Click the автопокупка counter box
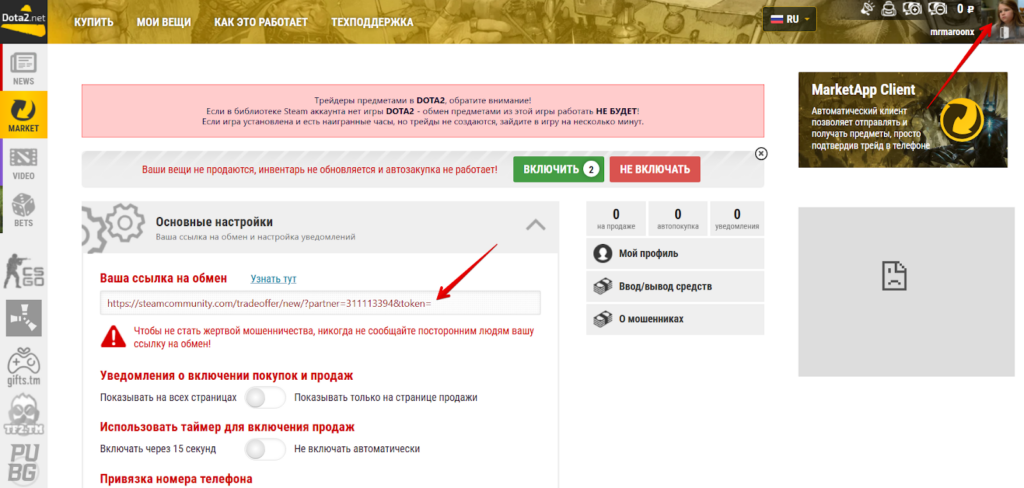This screenshot has width=1024, height=488. click(678, 219)
